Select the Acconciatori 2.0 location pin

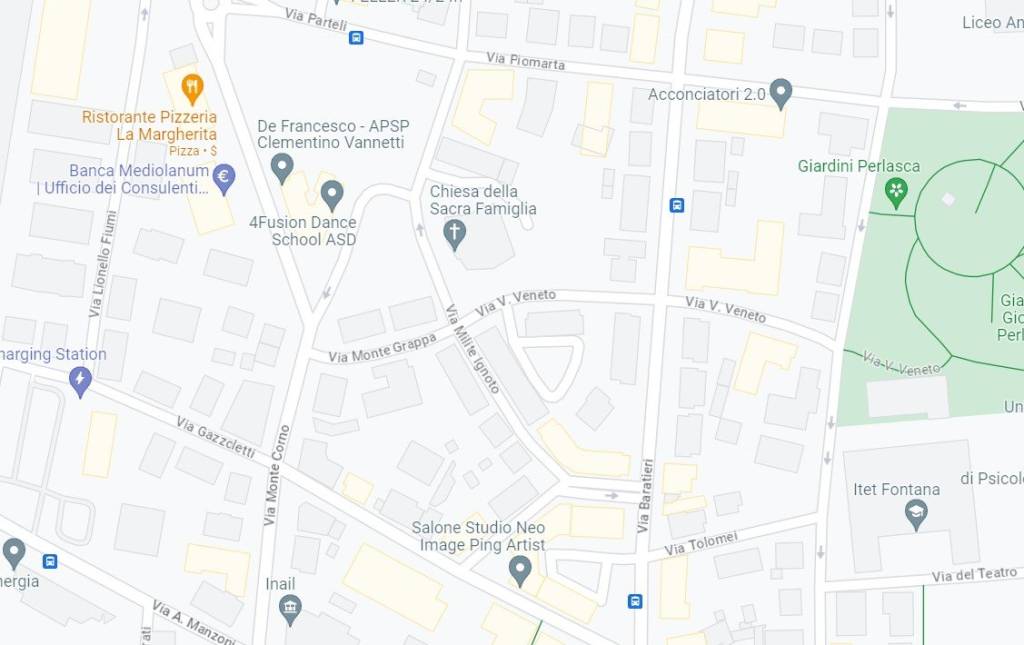coord(781,95)
